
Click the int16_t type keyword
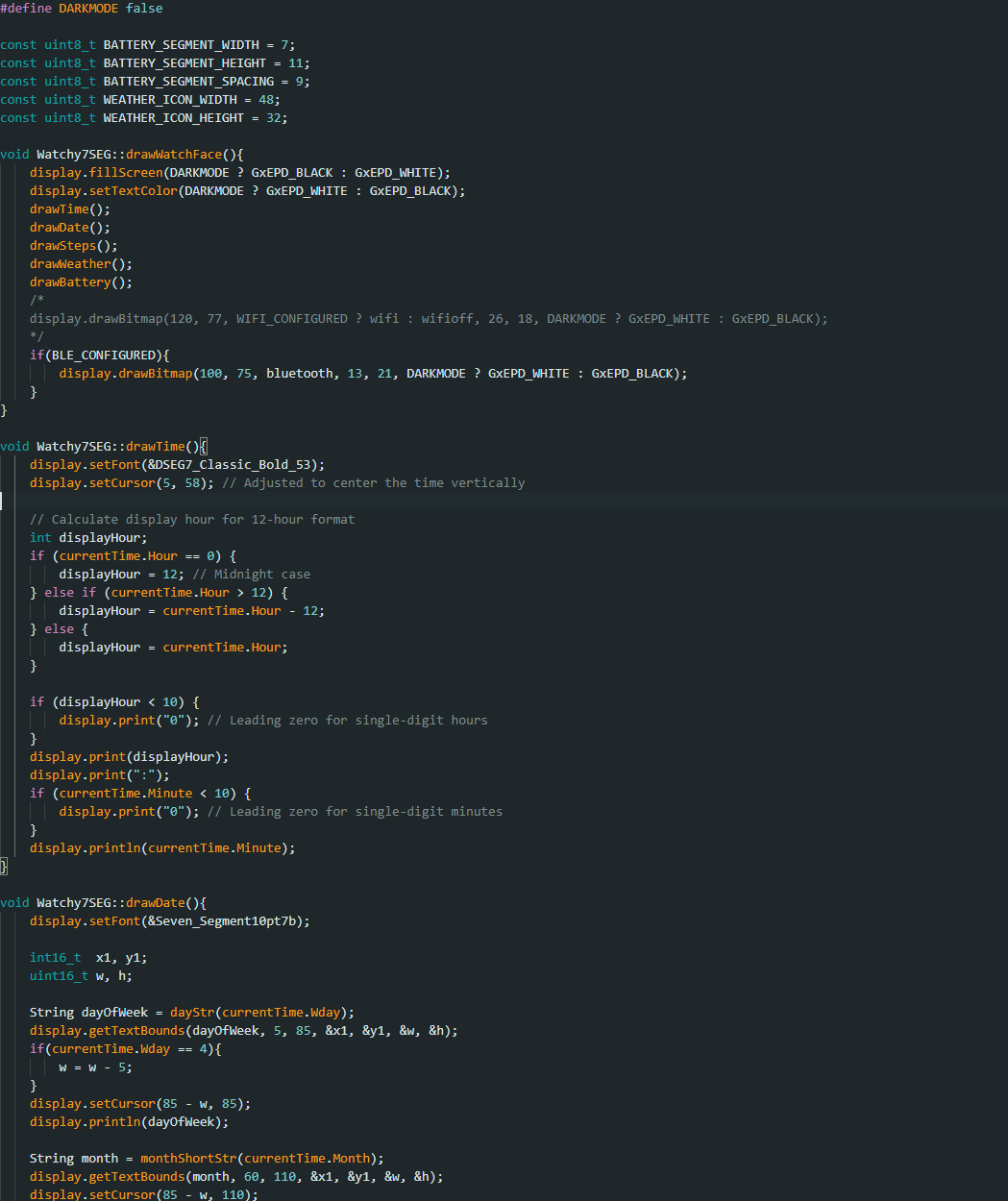56,958
